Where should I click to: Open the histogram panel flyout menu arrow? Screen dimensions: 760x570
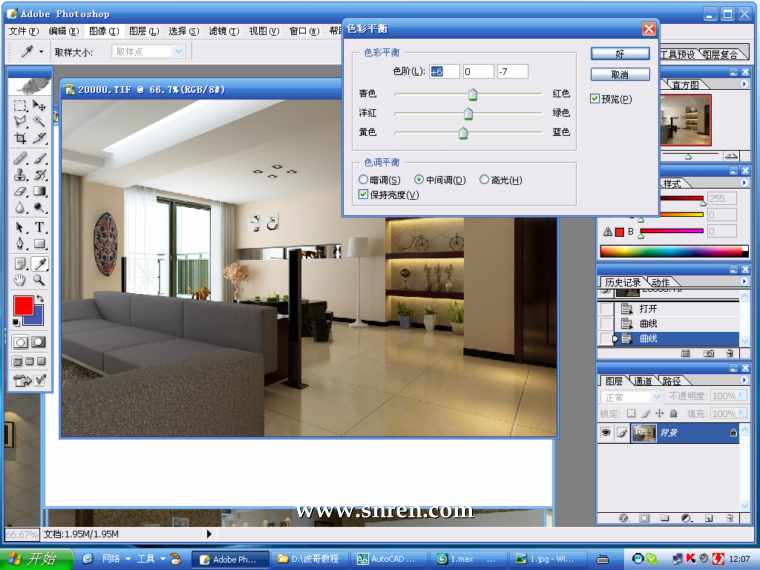point(744,84)
